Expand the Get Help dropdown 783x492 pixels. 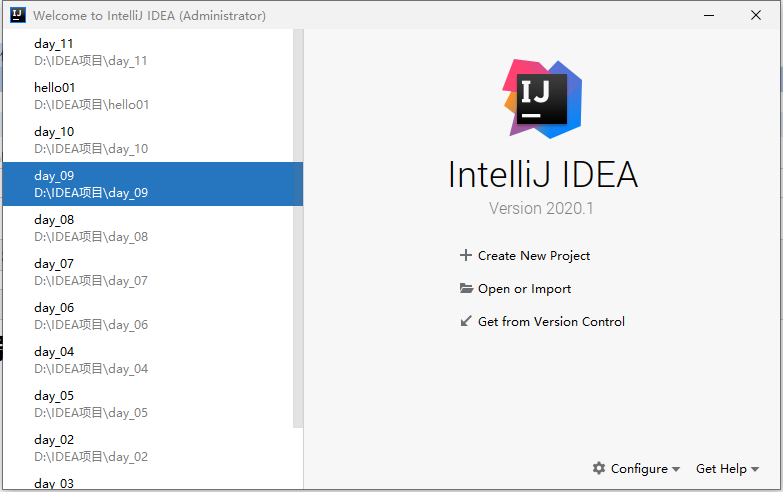(727, 468)
